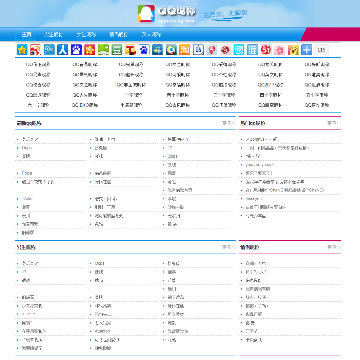
Task: Click the orange T share icon
Action: click(x=130, y=50)
